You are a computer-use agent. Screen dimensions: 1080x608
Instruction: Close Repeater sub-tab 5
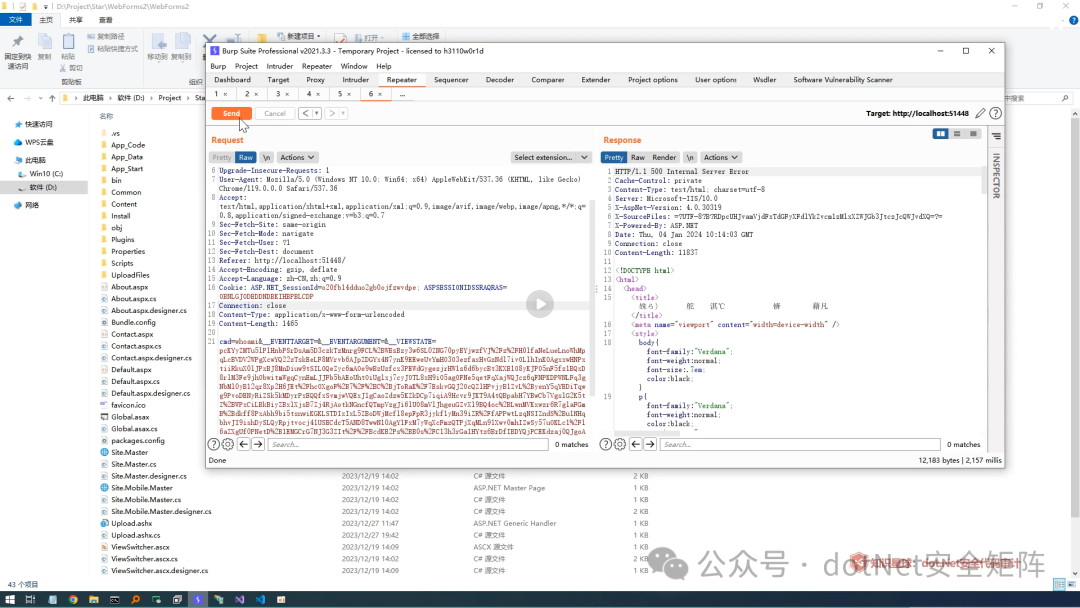click(x=349, y=94)
